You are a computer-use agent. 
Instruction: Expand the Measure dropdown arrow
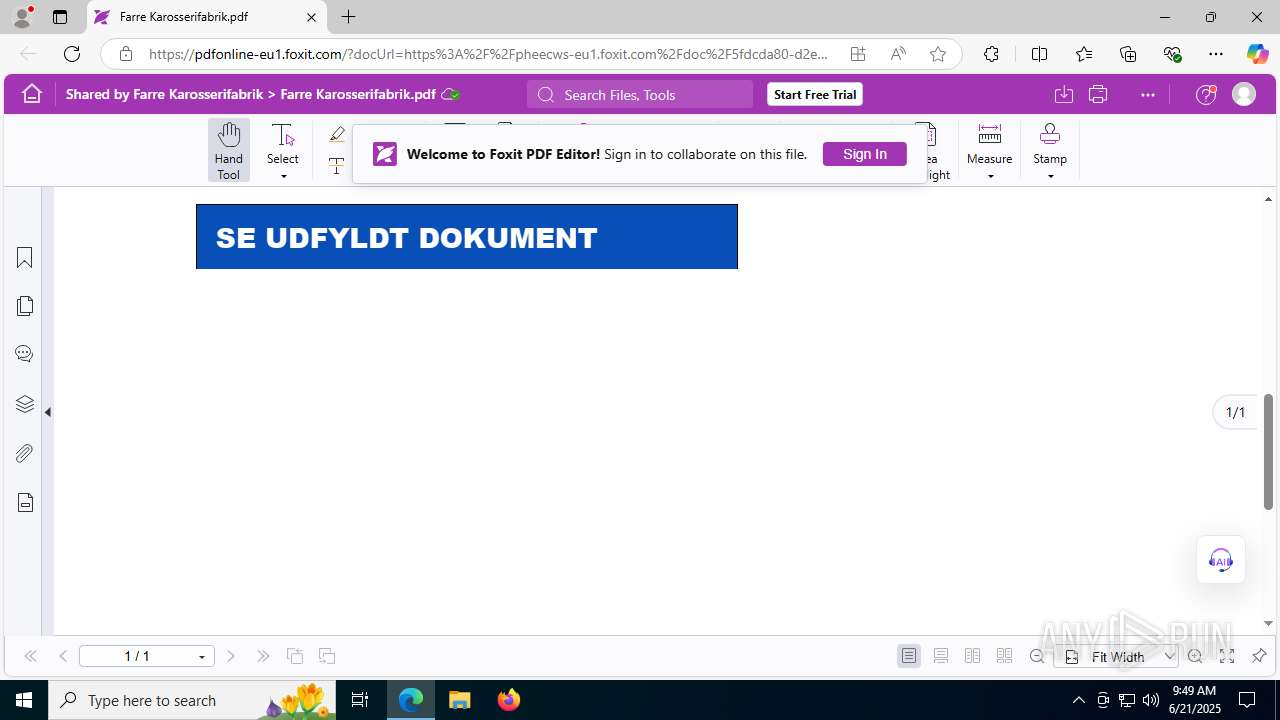point(990,177)
